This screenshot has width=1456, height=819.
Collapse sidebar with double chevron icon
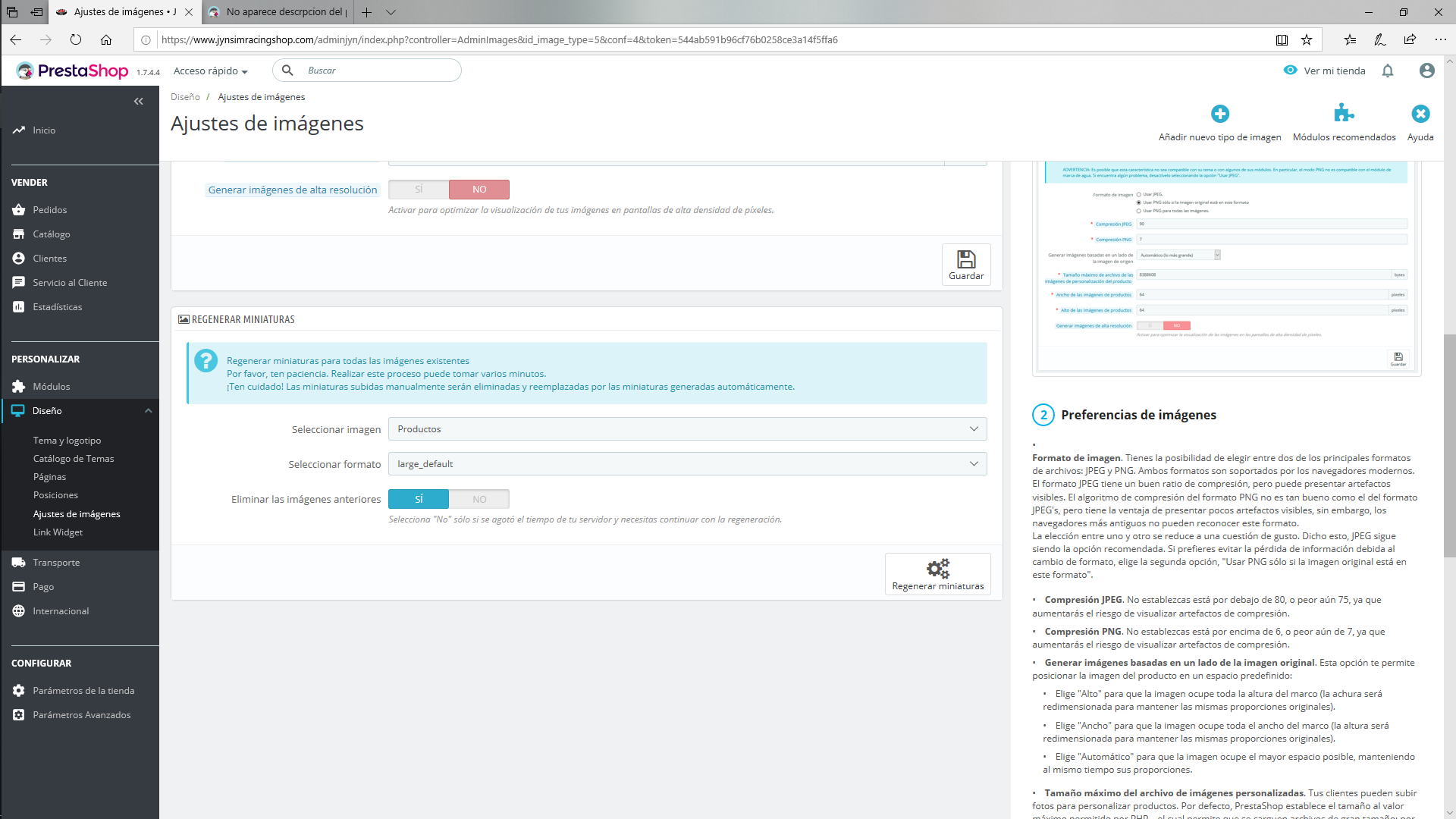pyautogui.click(x=138, y=102)
